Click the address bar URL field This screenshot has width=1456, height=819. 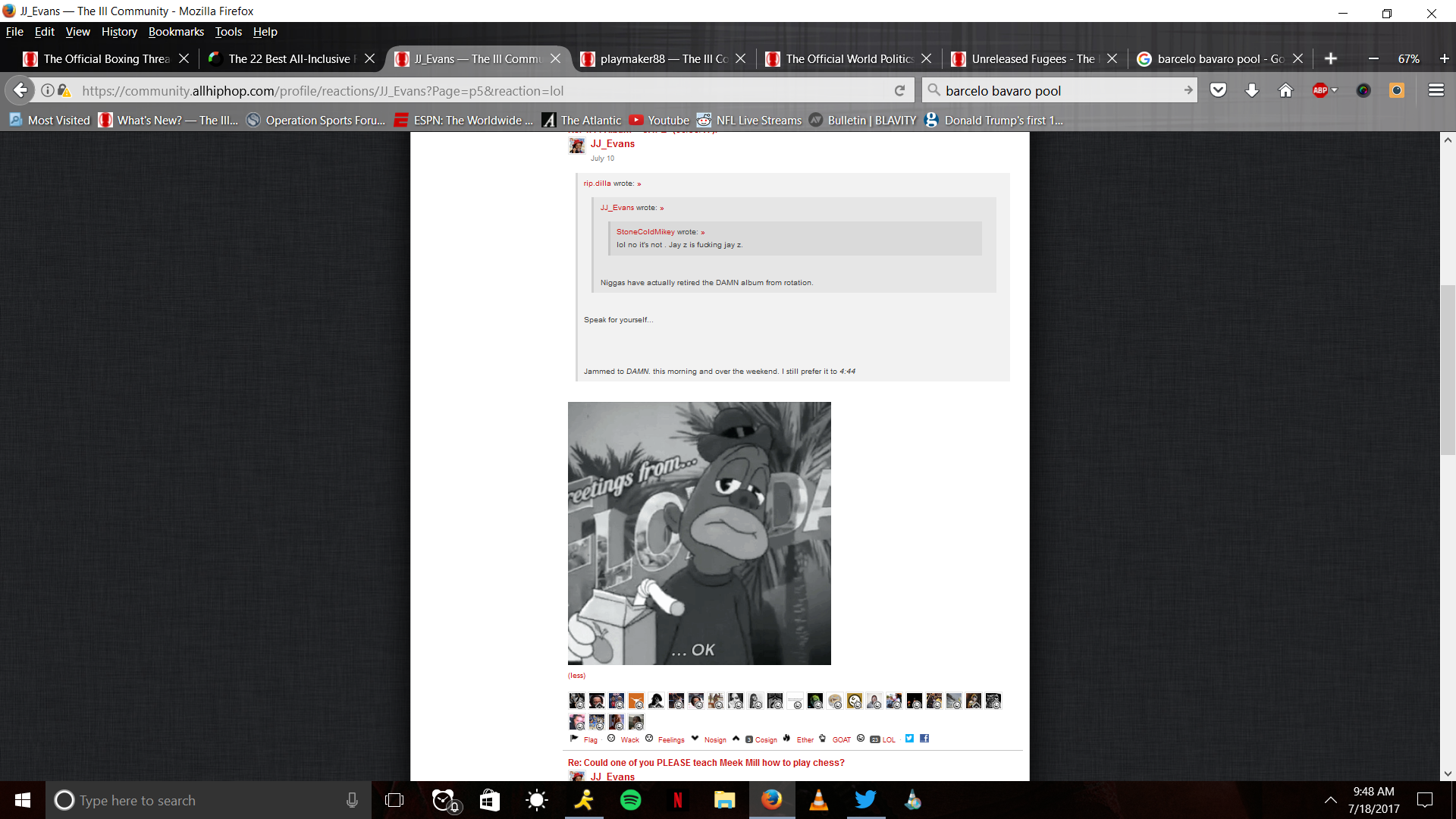click(x=485, y=90)
